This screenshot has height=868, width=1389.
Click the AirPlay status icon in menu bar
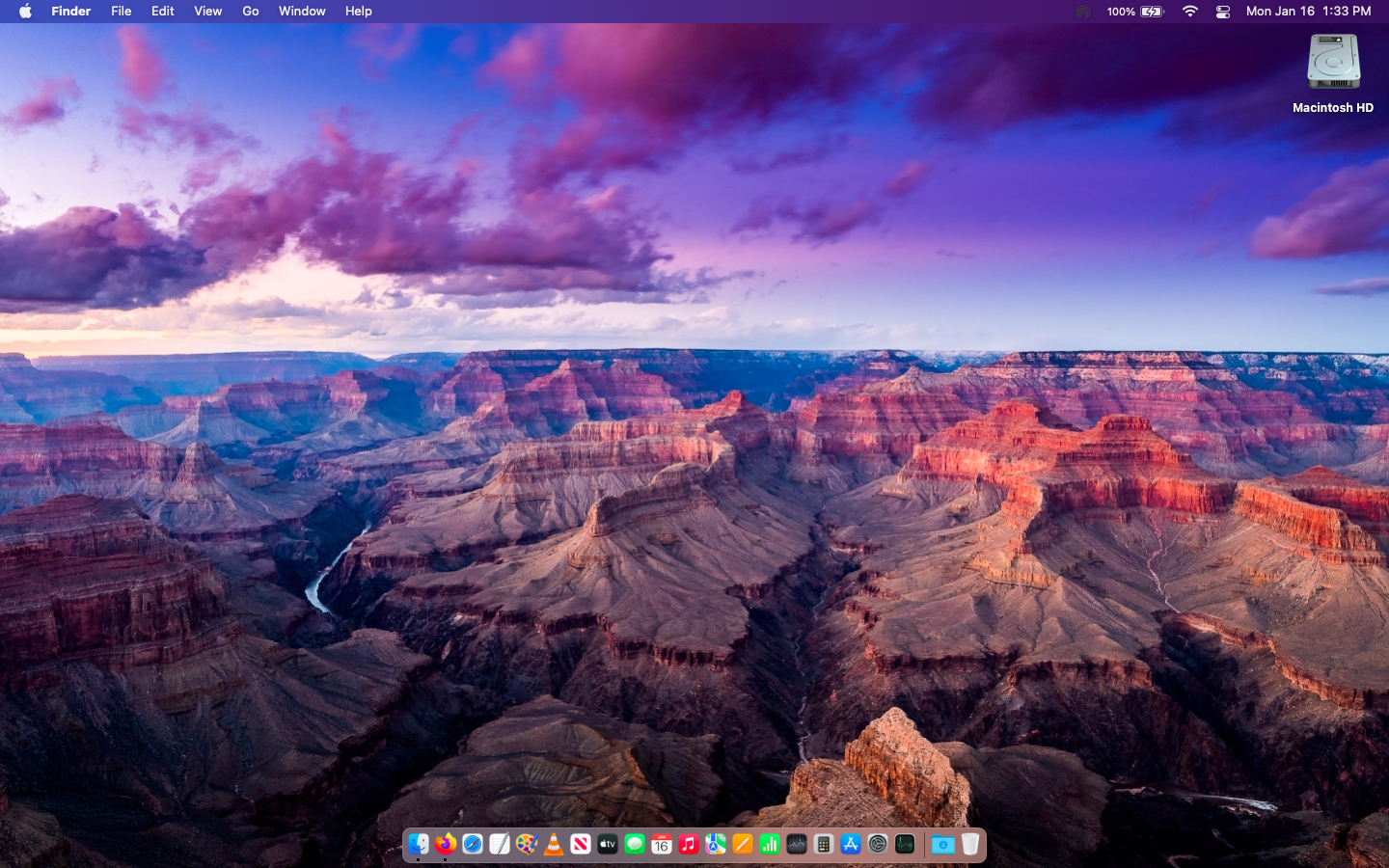coord(1083,12)
